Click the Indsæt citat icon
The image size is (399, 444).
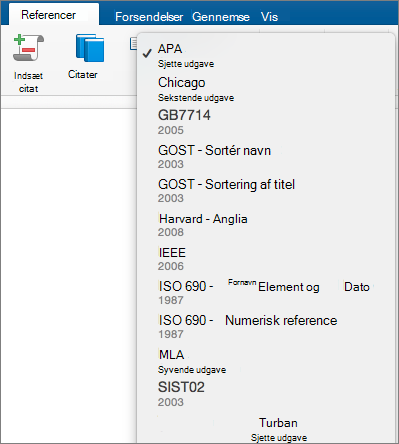[x=28, y=48]
